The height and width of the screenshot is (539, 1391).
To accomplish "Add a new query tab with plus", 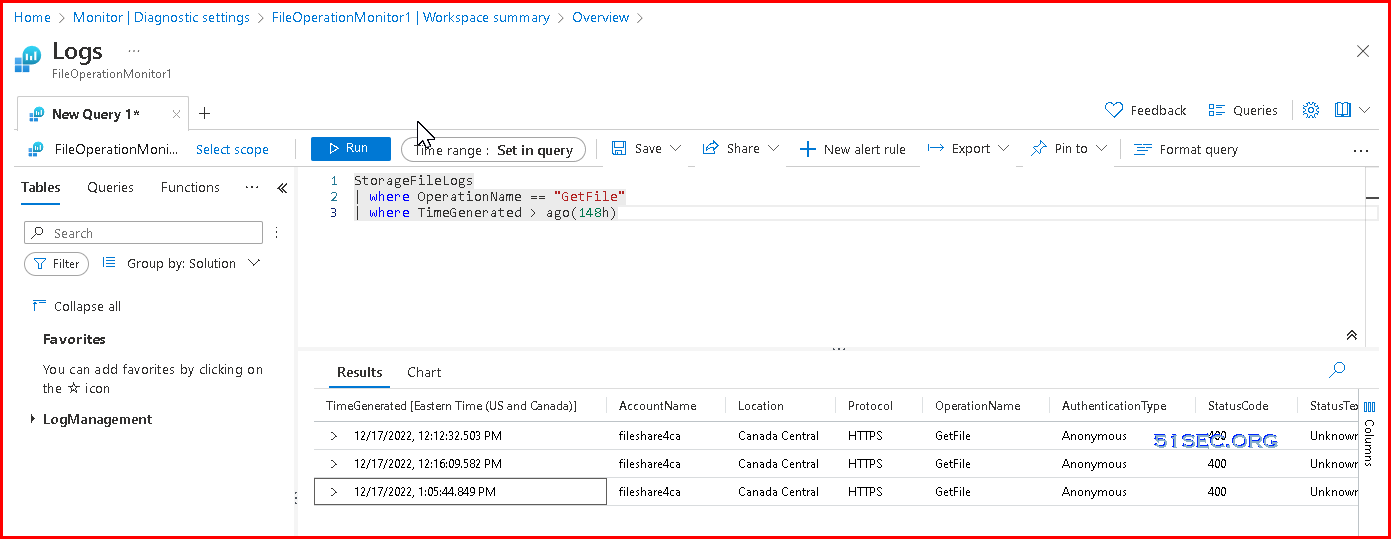I will pos(204,113).
